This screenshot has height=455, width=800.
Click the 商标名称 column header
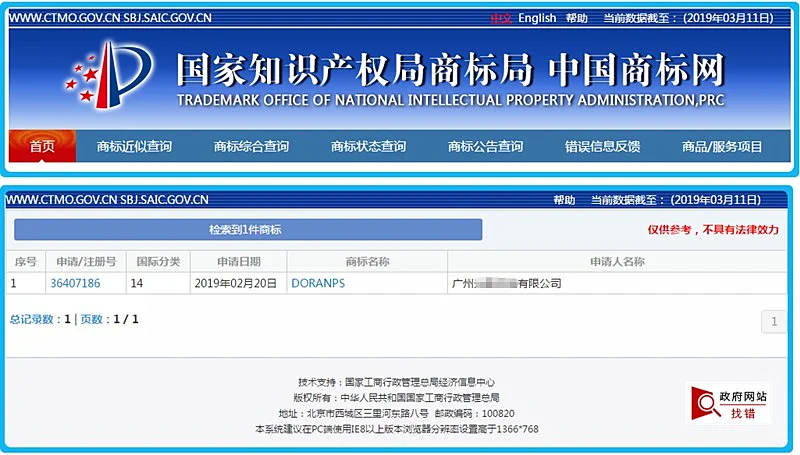point(367,262)
